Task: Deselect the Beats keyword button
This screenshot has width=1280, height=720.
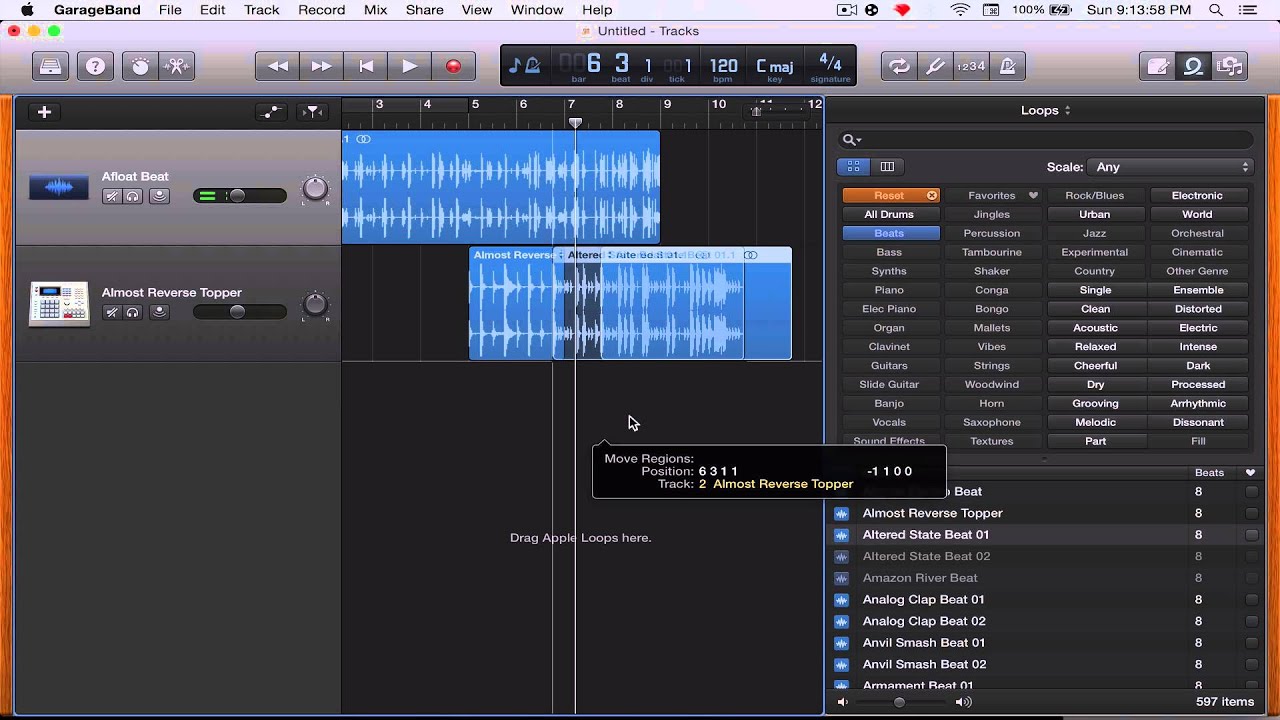Action: pos(889,233)
